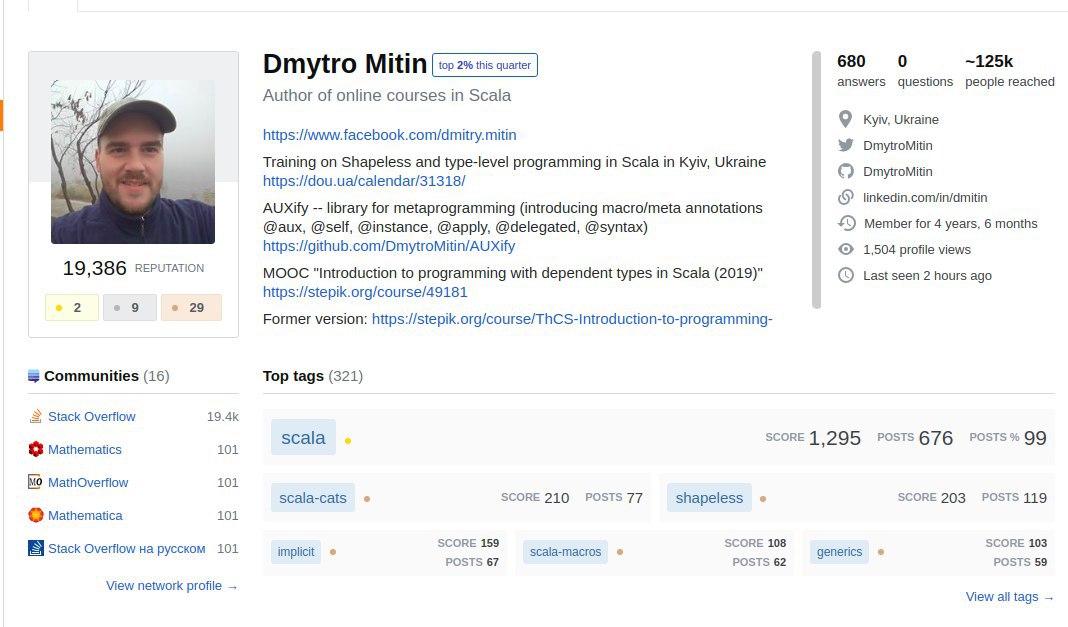The image size is (1068, 627).
Task: Click the bronze badge dot beside scala-macros
Action: [x=620, y=552]
